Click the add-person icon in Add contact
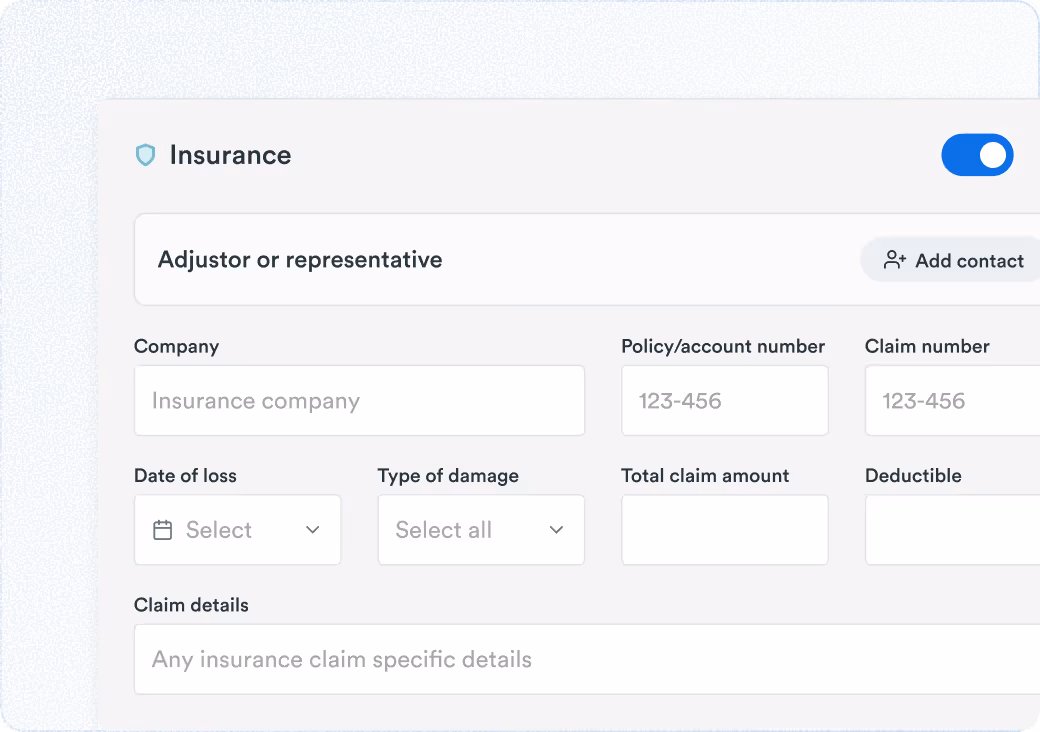Image resolution: width=1040 pixels, height=732 pixels. tap(895, 260)
